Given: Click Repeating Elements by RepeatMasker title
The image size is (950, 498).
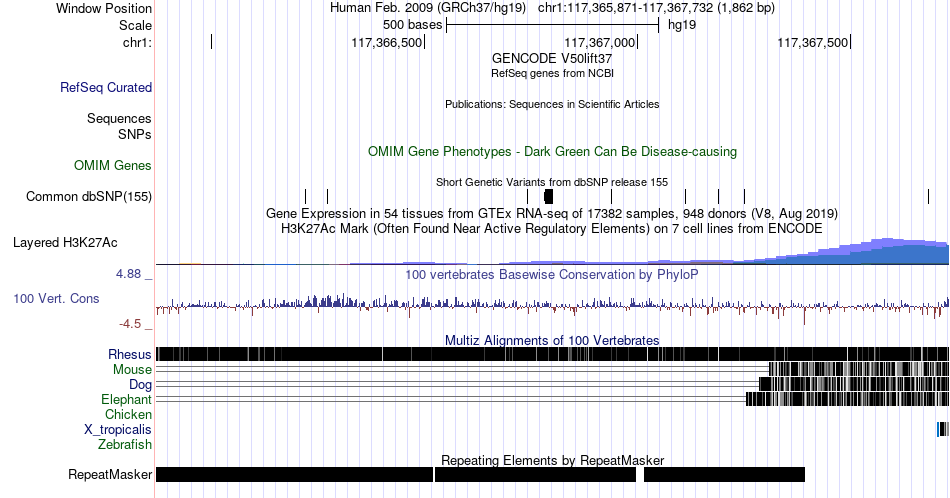Looking at the screenshot, I should [x=552, y=460].
